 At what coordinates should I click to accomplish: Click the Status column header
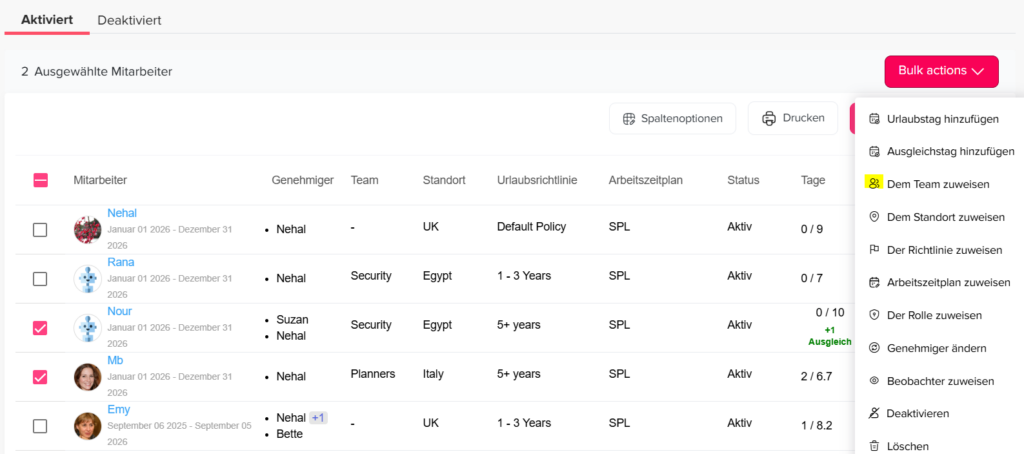[x=743, y=180]
